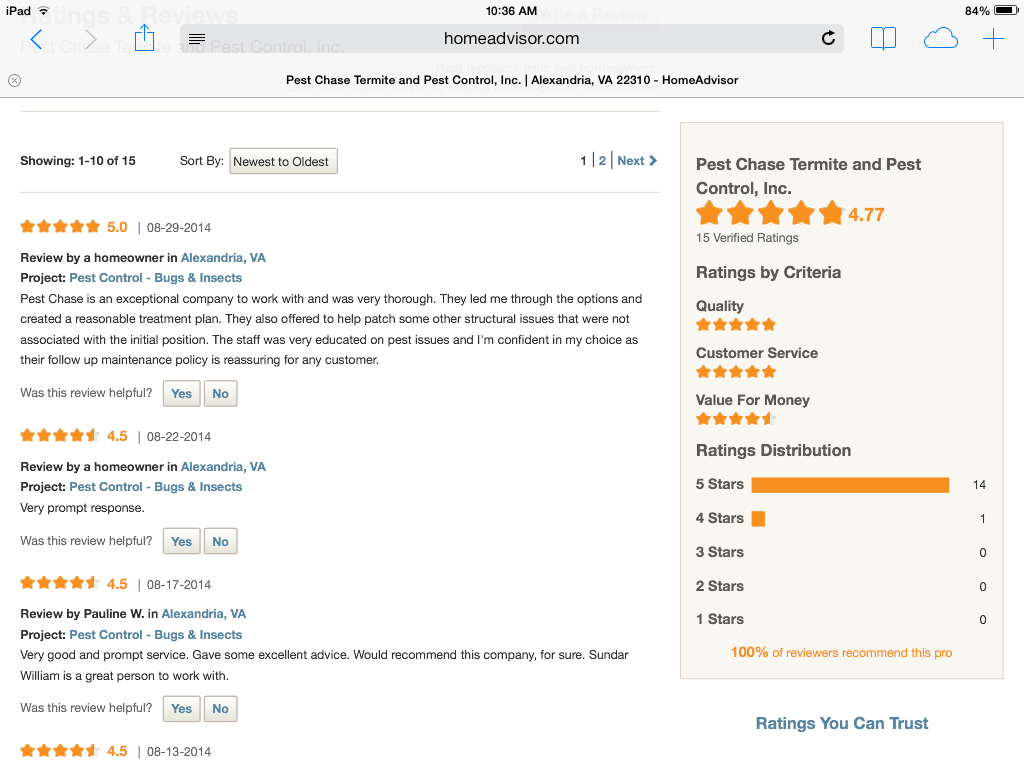The width and height of the screenshot is (1024, 768).
Task: Go to reviews page 2
Action: [602, 161]
